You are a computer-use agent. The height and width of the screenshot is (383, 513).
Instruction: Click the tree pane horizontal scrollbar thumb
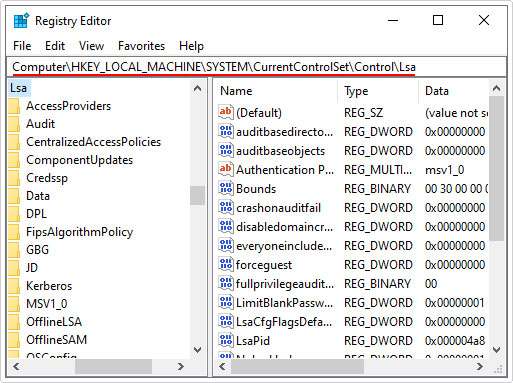[x=113, y=367]
